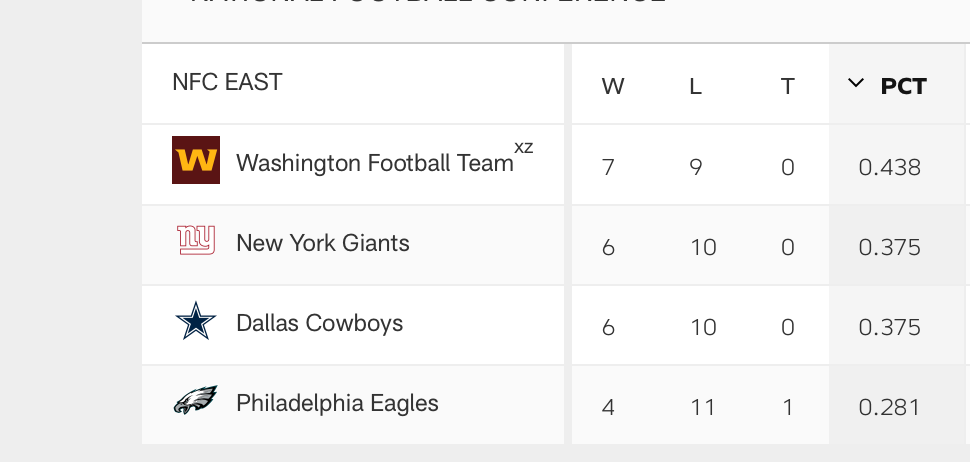The image size is (970, 462).
Task: Click the NFC EAST division header
Action: coord(227,82)
